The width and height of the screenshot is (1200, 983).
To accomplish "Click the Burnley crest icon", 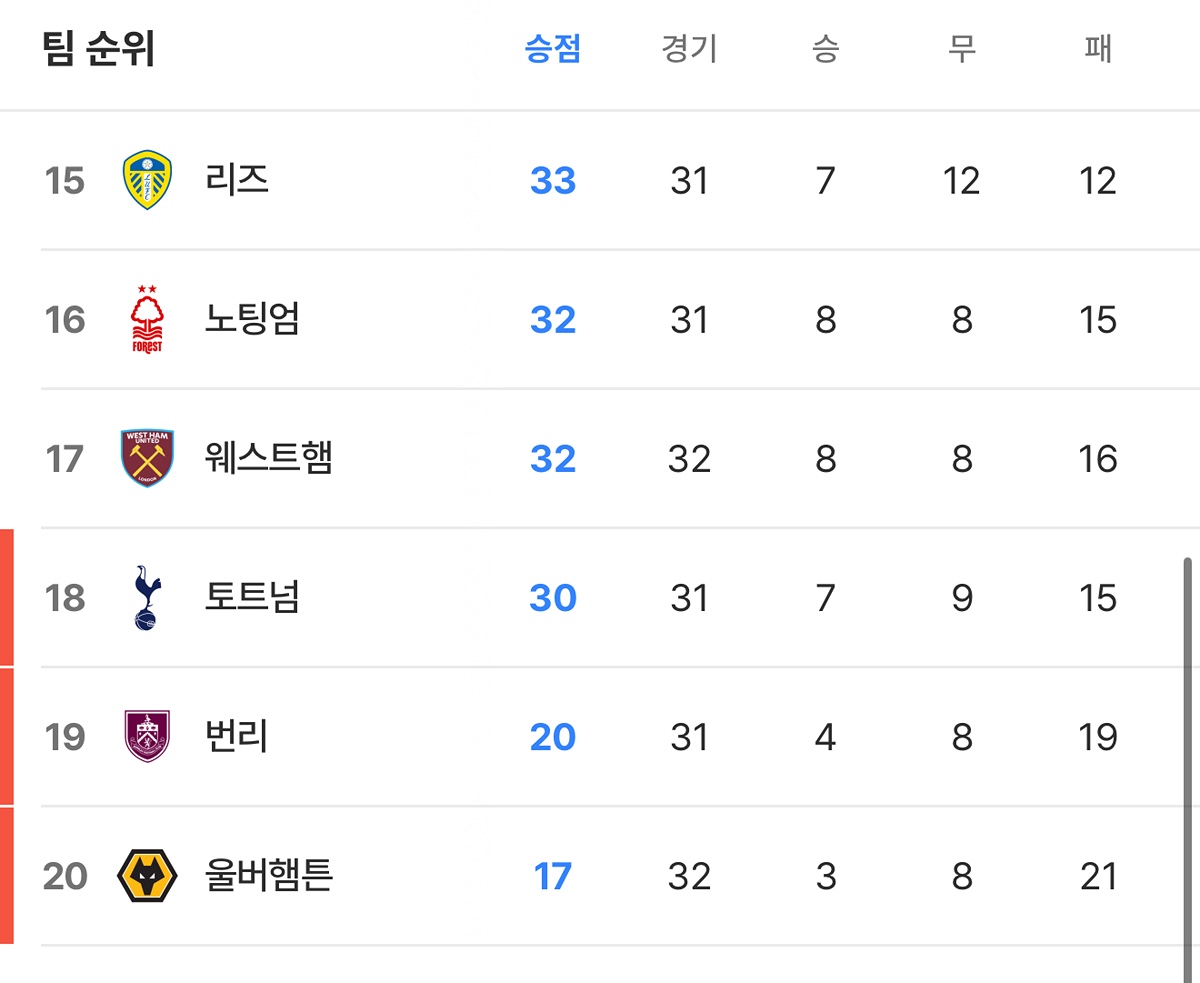I will (x=147, y=736).
